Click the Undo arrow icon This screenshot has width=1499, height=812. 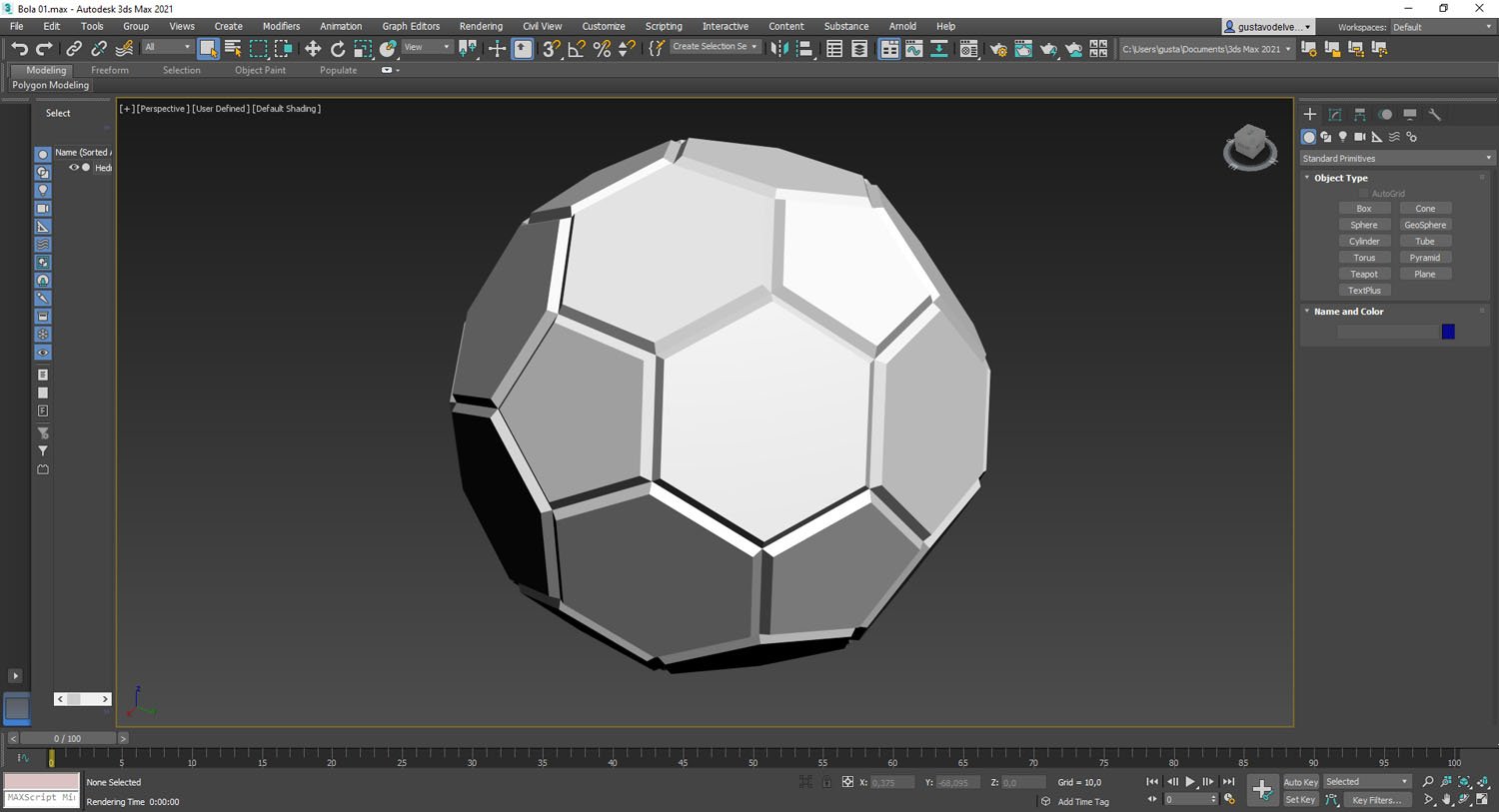click(x=19, y=48)
